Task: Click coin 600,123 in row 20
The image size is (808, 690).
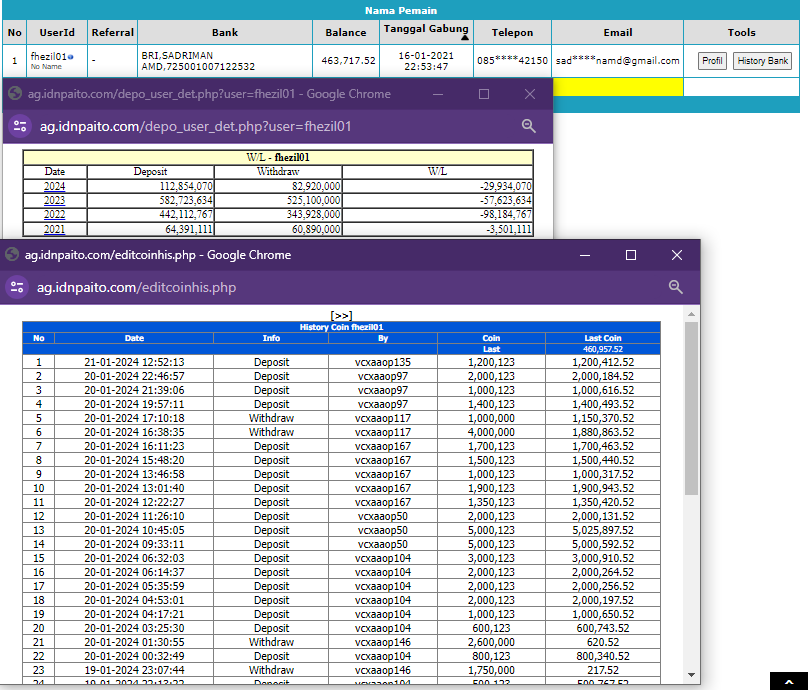Action: pos(491,628)
